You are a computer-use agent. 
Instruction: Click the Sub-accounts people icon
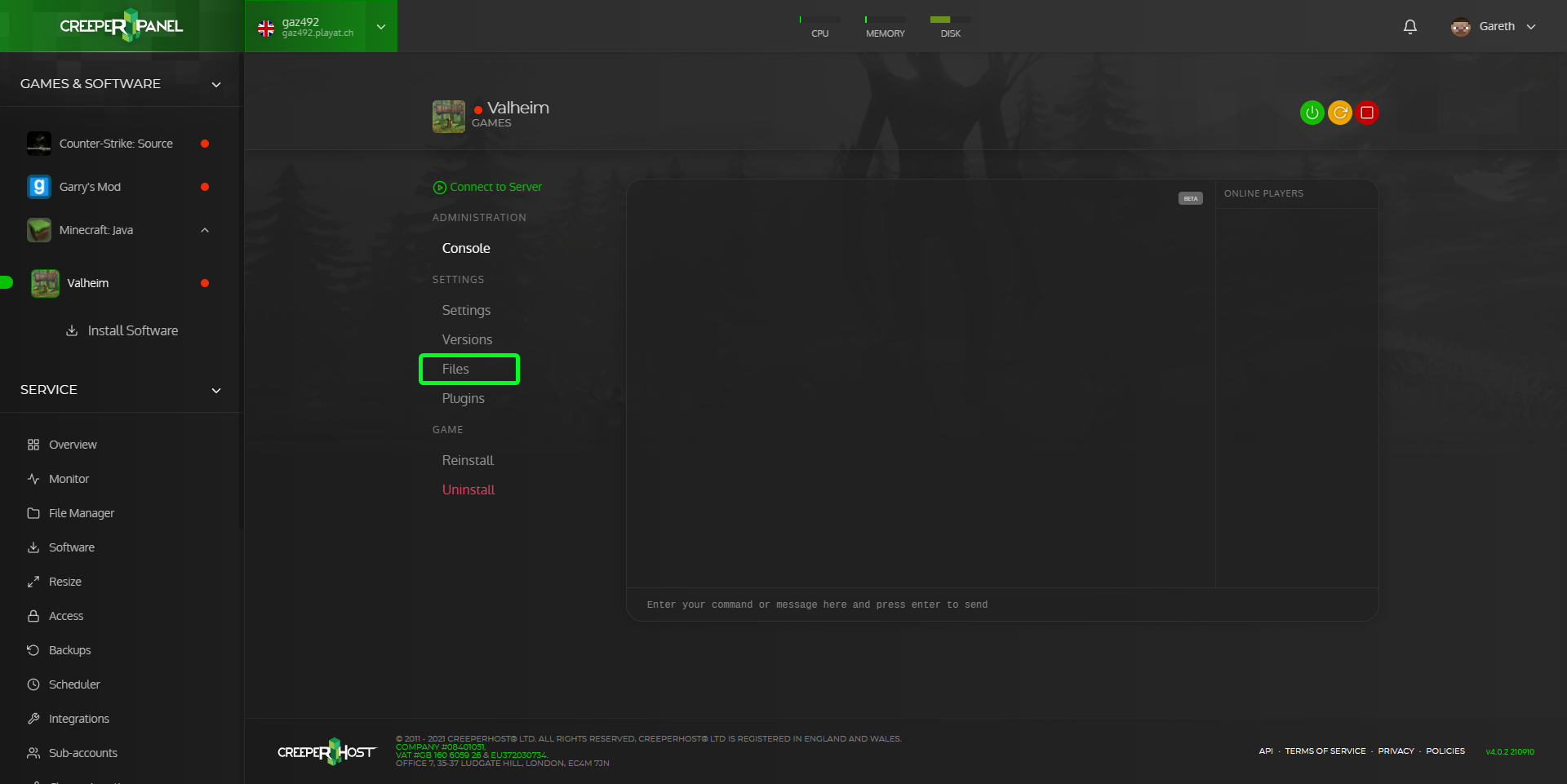33,753
